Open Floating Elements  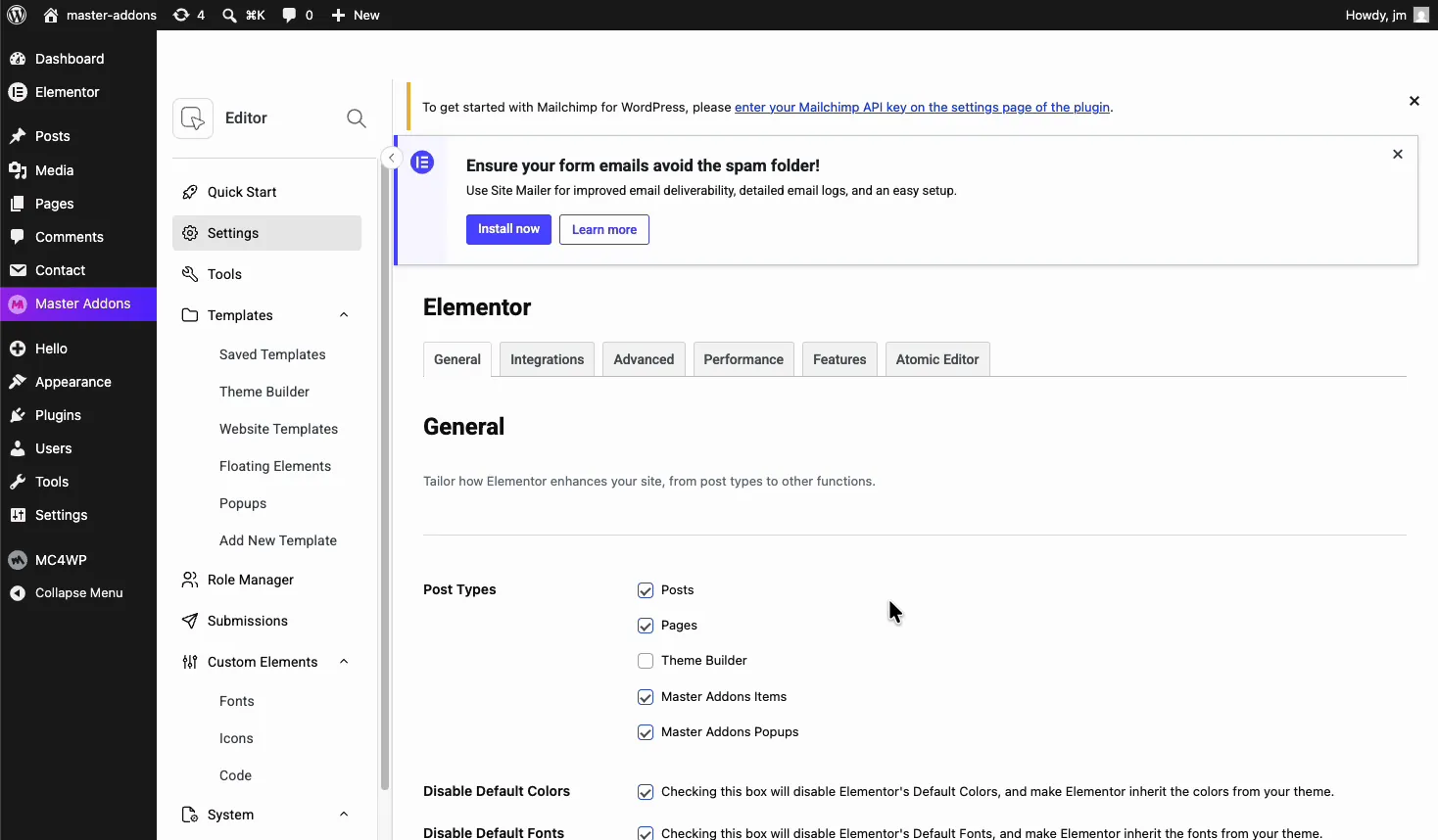coord(275,466)
